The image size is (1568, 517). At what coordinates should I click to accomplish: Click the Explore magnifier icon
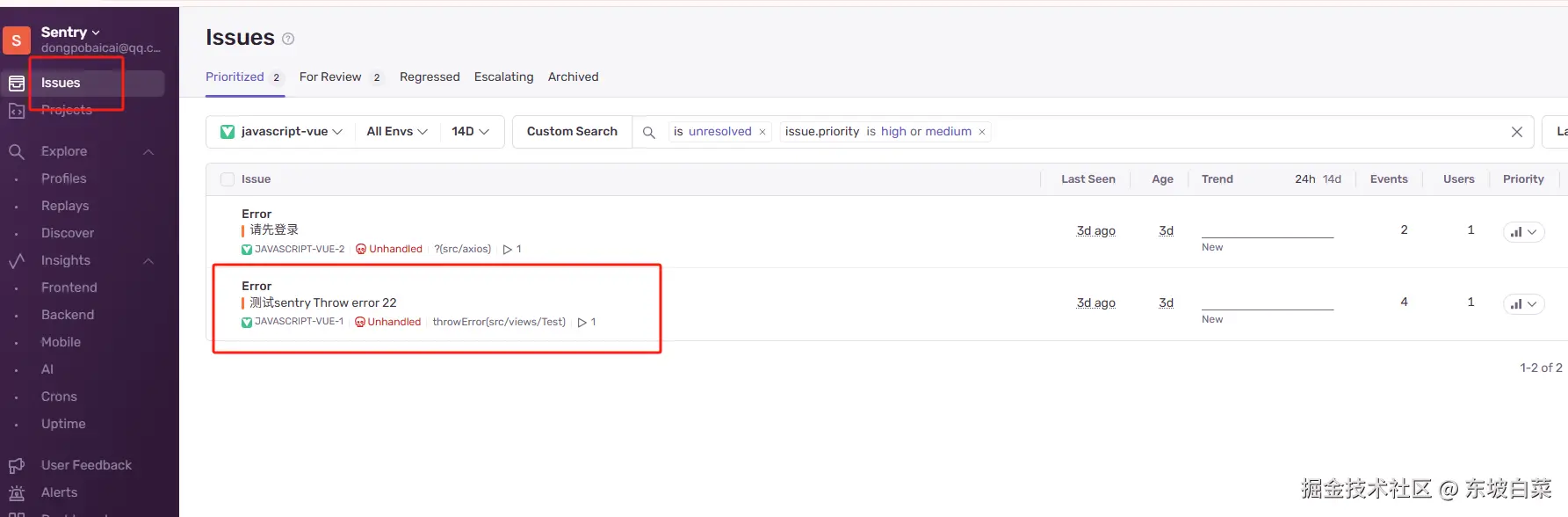[x=17, y=152]
